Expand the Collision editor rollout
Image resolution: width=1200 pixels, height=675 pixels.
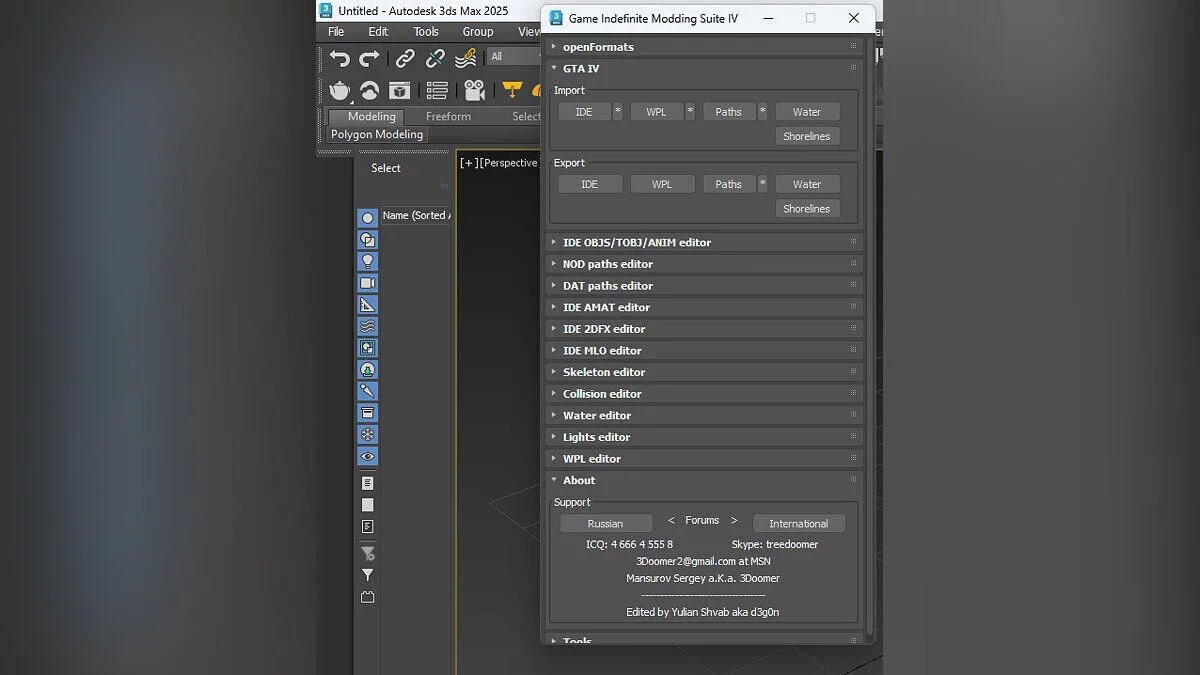point(704,394)
